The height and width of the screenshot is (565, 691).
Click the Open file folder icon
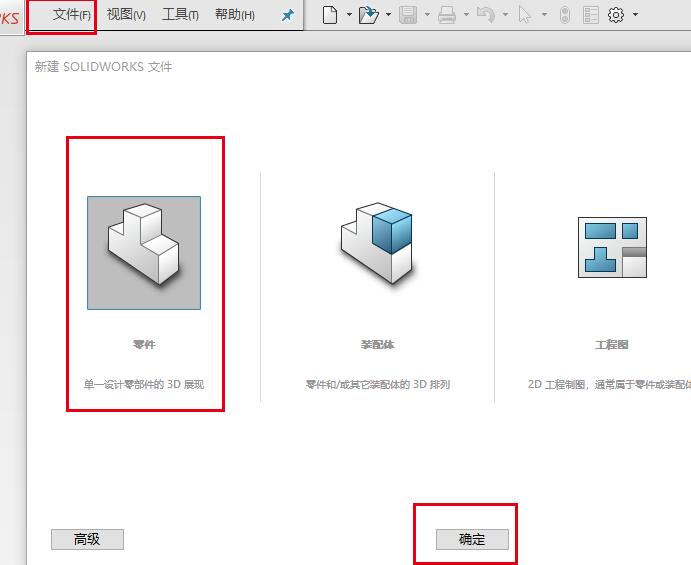369,15
